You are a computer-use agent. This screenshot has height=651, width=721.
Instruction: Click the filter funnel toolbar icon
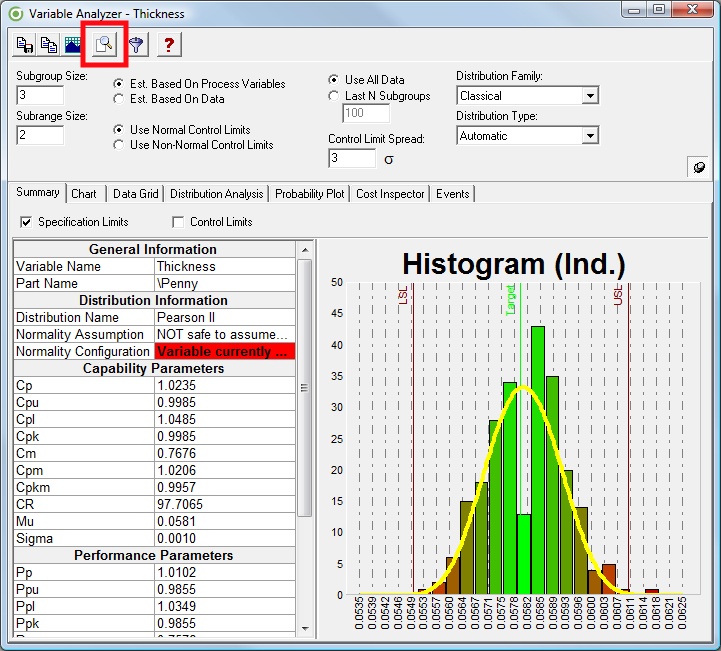coord(137,45)
